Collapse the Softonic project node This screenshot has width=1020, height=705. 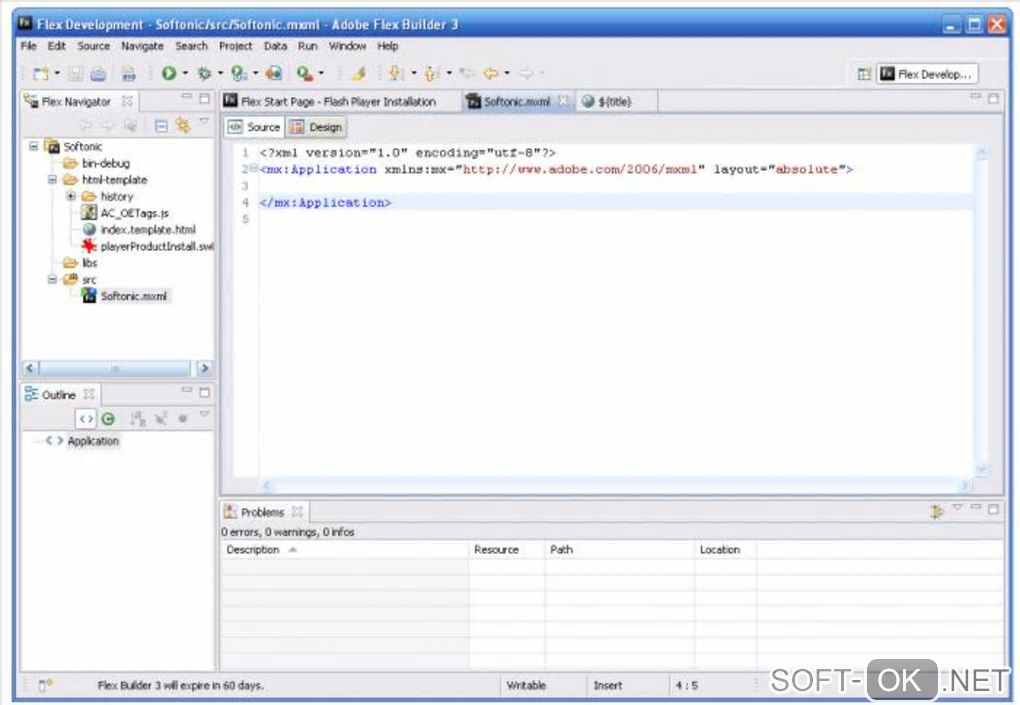point(33,146)
